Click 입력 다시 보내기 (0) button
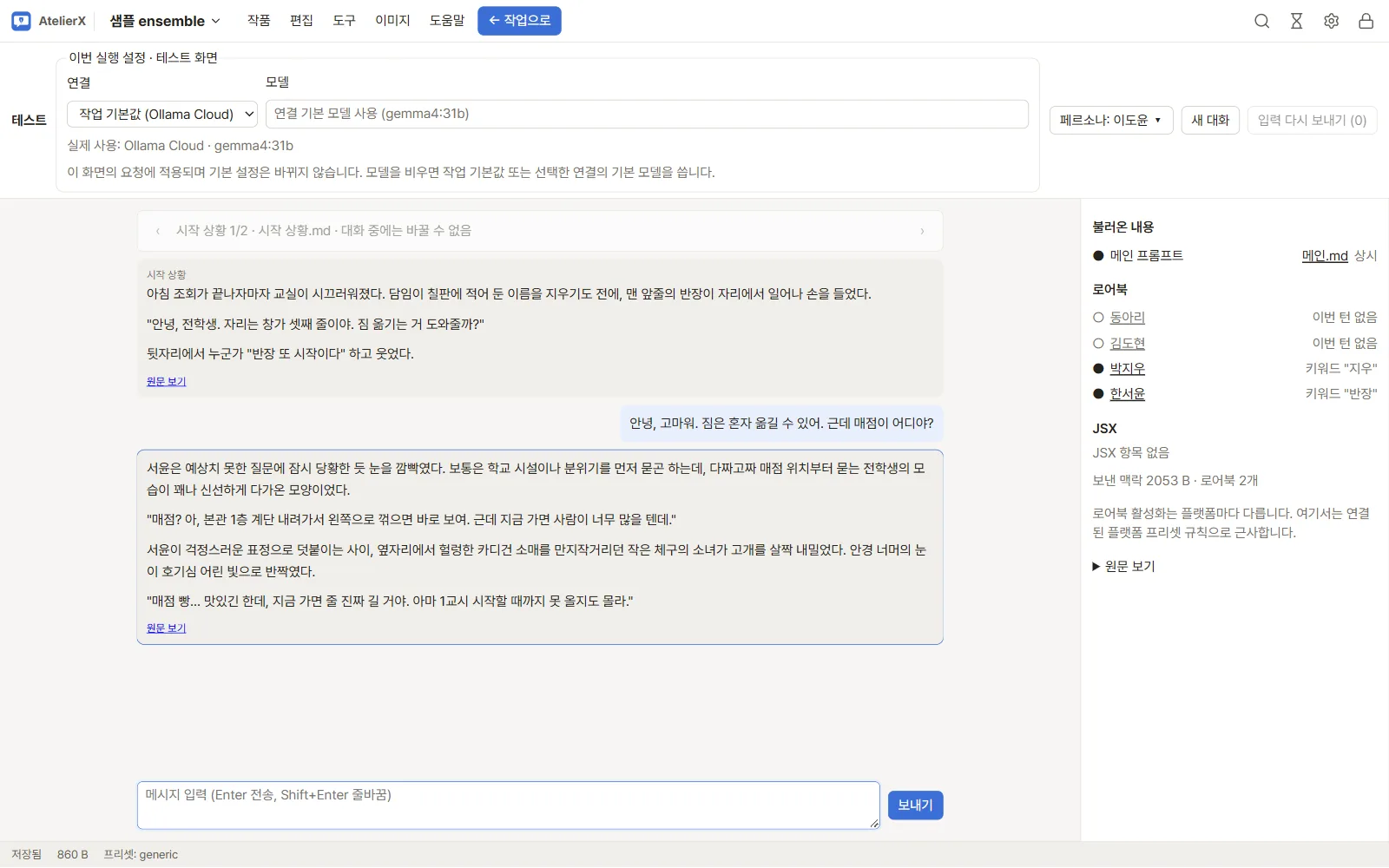Screen dimensions: 1389x868 1312,120
